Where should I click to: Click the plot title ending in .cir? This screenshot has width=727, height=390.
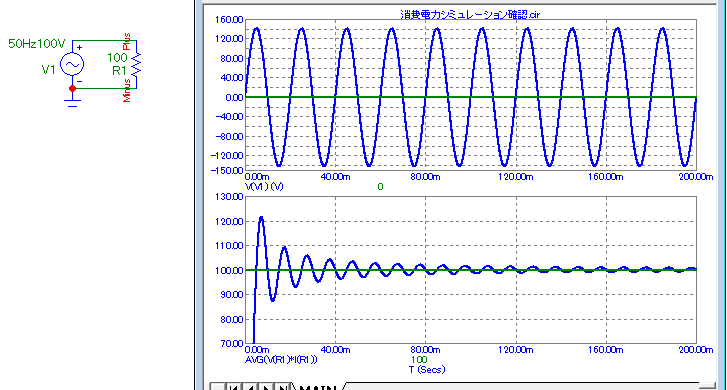coord(470,14)
